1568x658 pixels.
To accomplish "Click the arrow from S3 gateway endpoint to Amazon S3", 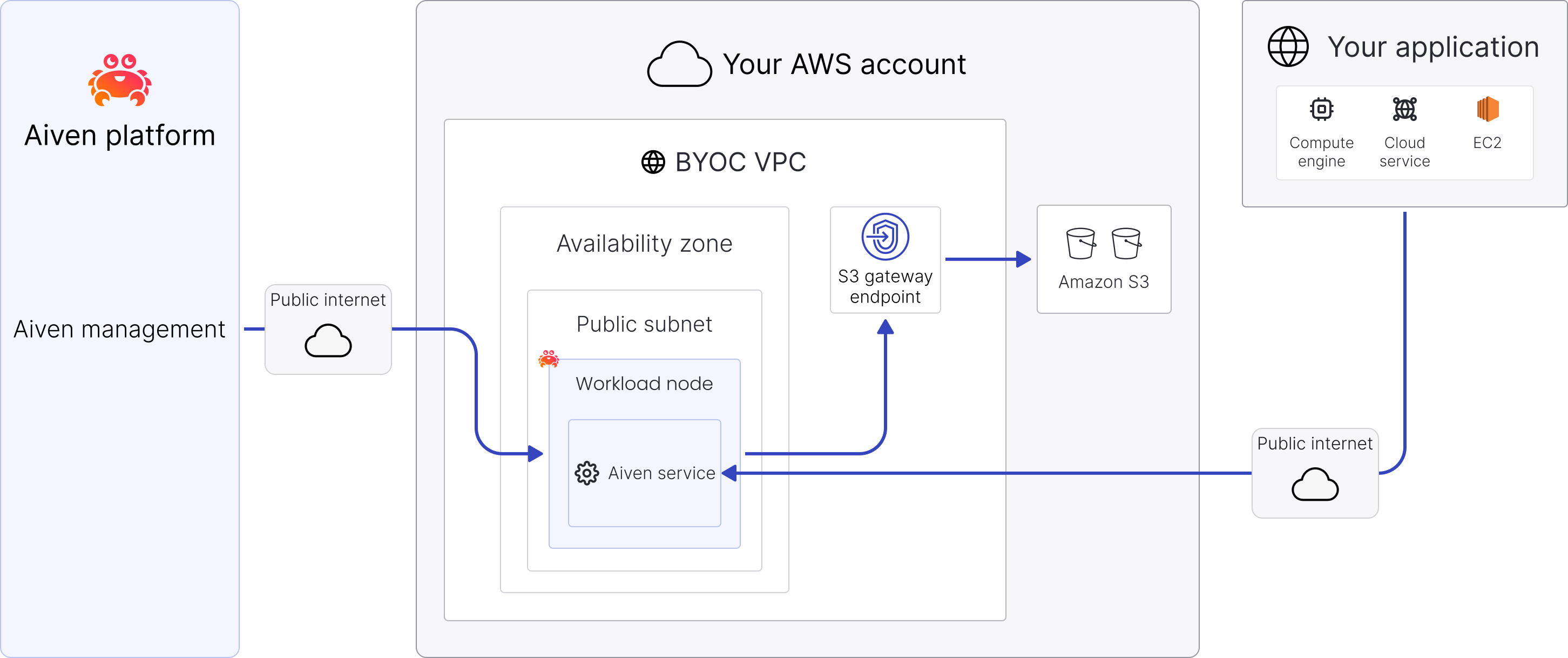I will click(988, 259).
